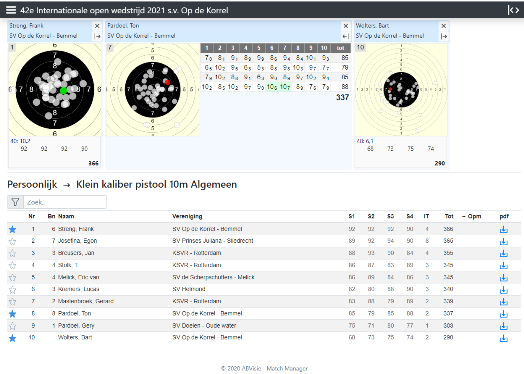Open Streng, Frank's target thumbnail
The width and height of the screenshot is (524, 374).
pyautogui.click(x=55, y=90)
